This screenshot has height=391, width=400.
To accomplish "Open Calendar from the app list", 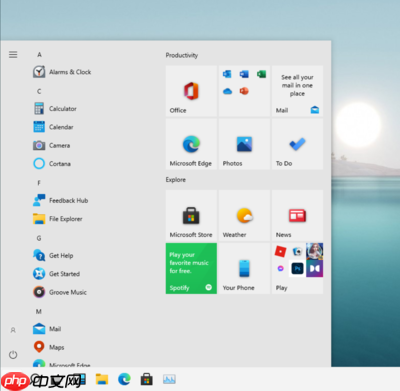I will 53,127.
